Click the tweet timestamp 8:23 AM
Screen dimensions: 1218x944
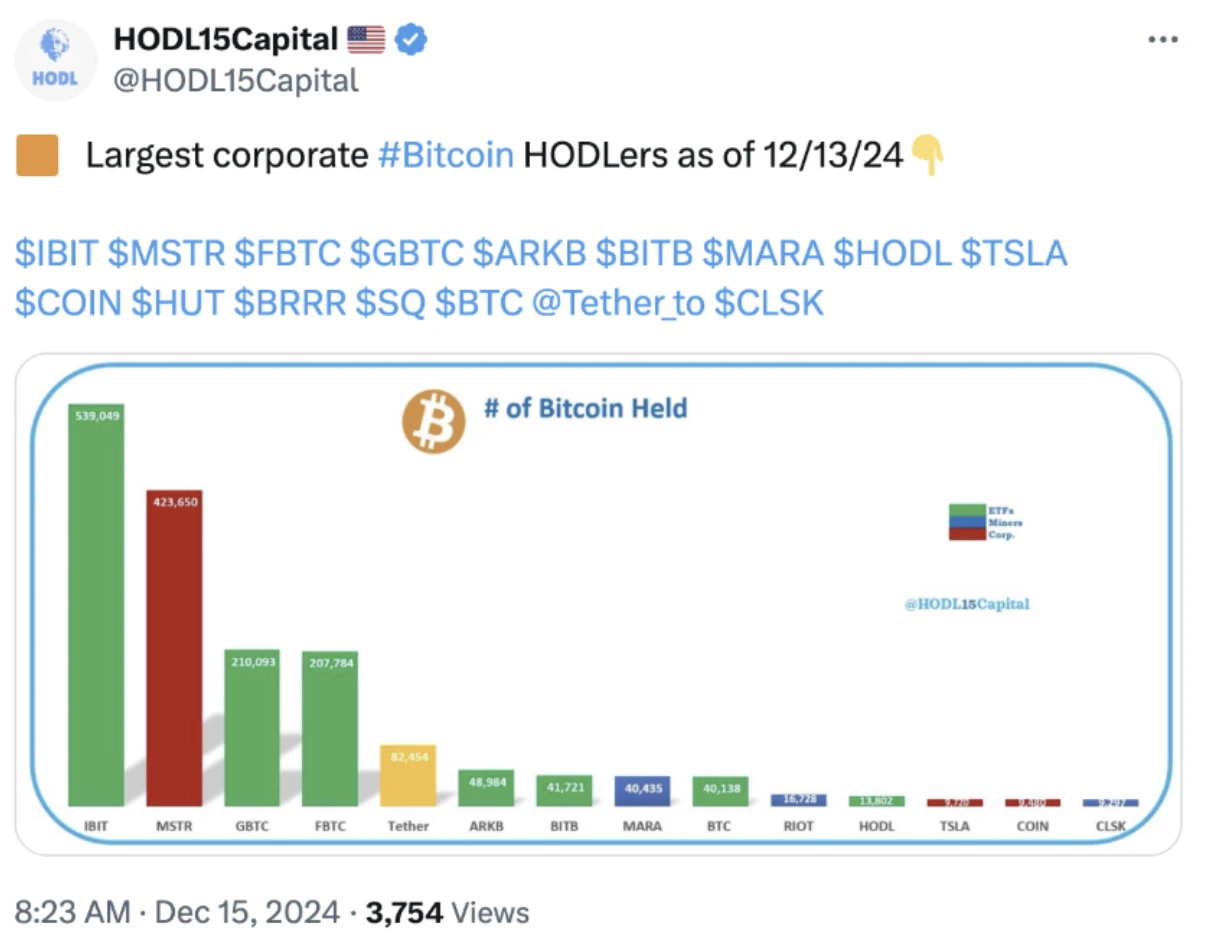tap(72, 912)
